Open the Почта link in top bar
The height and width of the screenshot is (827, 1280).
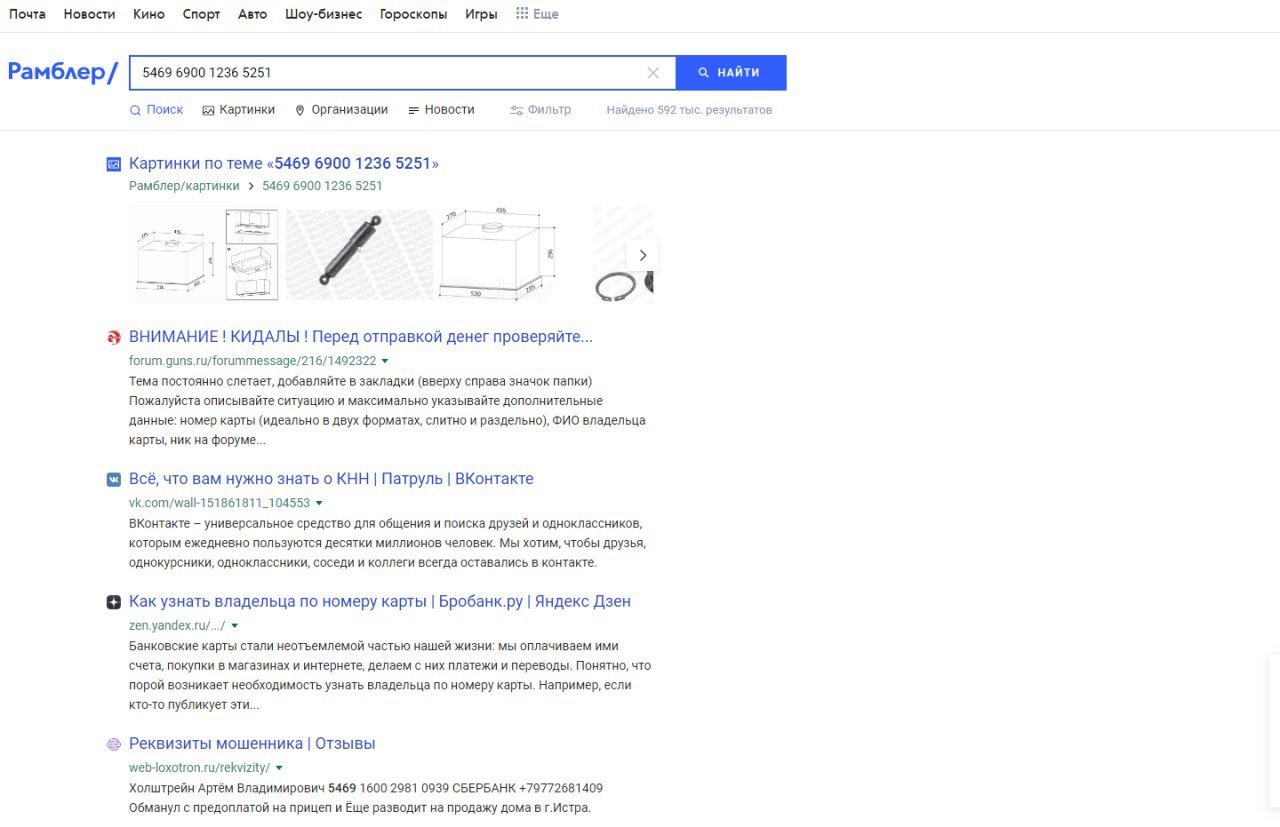tap(27, 14)
